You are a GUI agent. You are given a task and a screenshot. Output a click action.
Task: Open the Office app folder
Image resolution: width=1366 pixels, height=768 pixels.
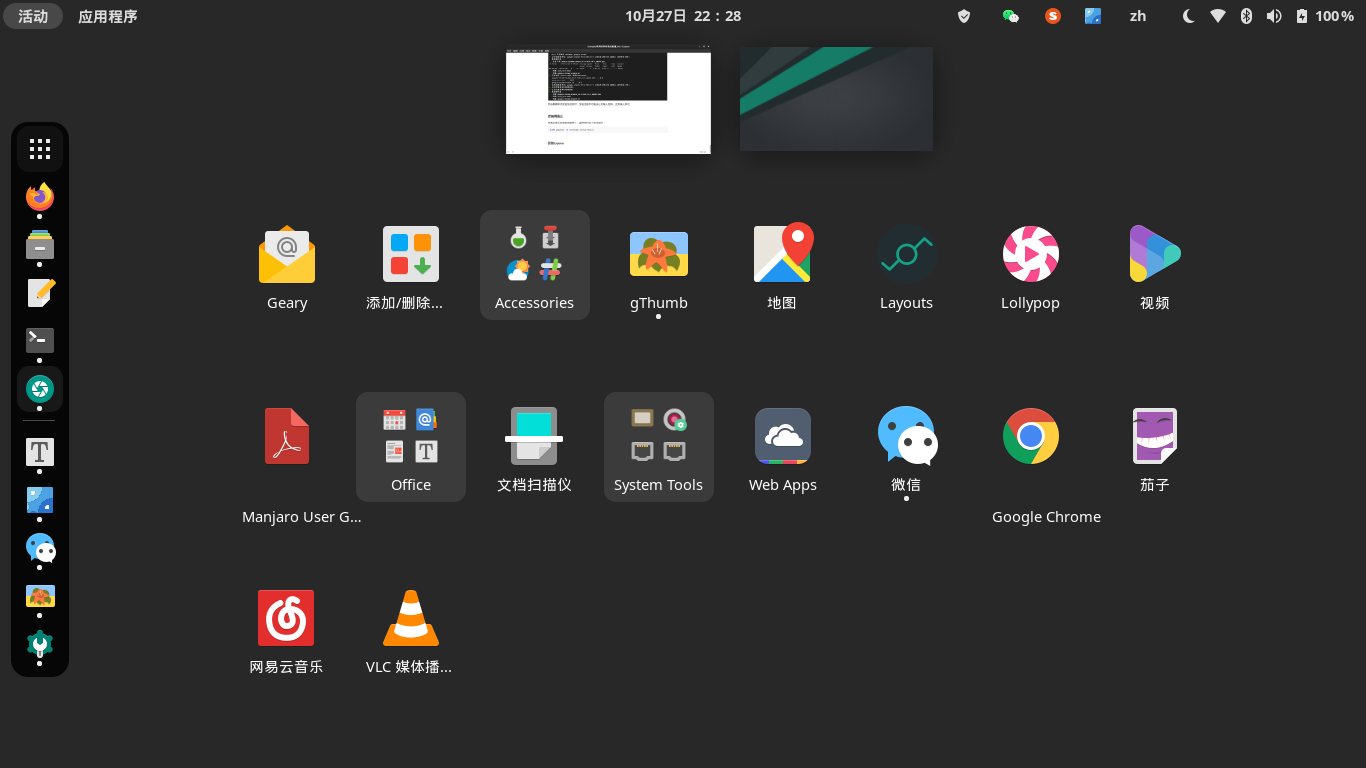coord(411,447)
